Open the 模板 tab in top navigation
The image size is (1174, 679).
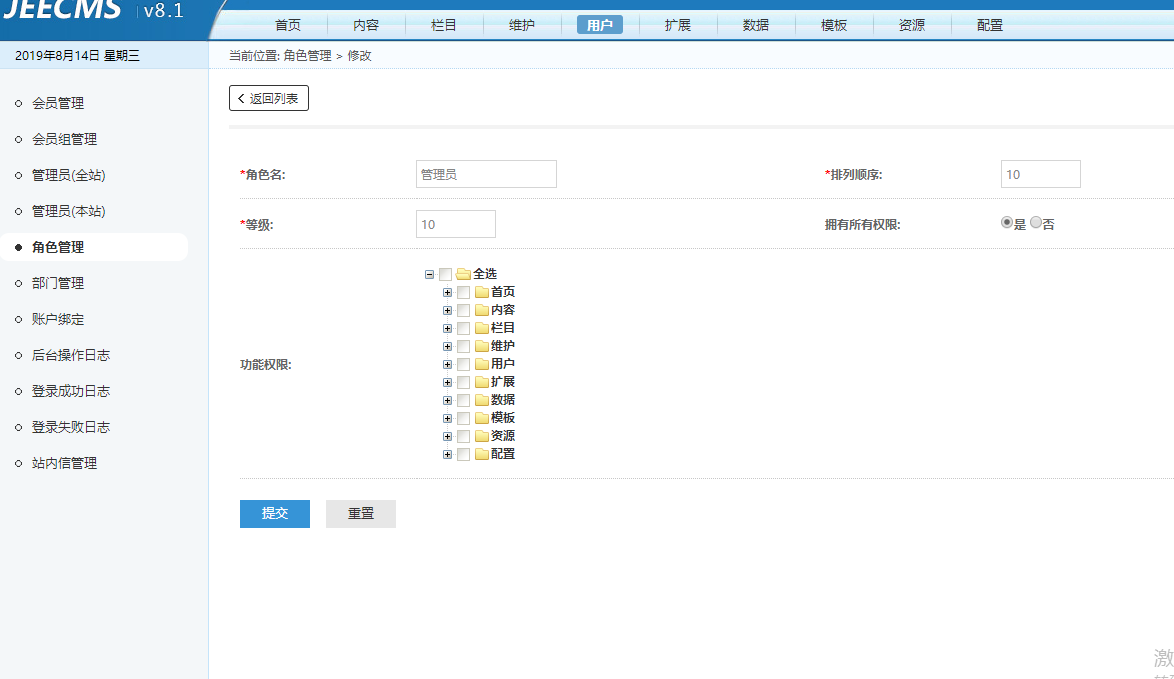click(x=834, y=25)
